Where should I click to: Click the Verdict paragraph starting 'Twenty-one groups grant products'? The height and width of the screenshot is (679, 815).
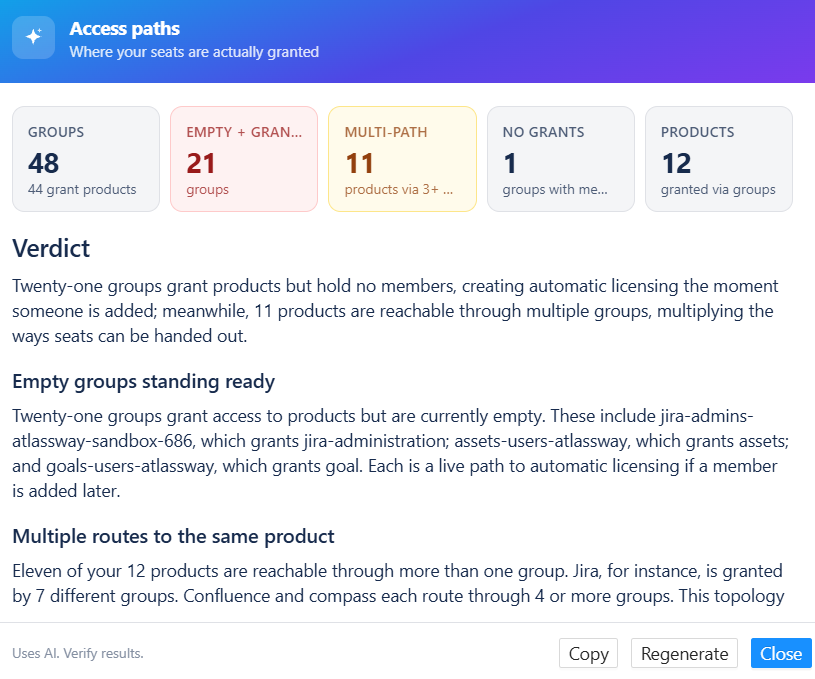[395, 311]
